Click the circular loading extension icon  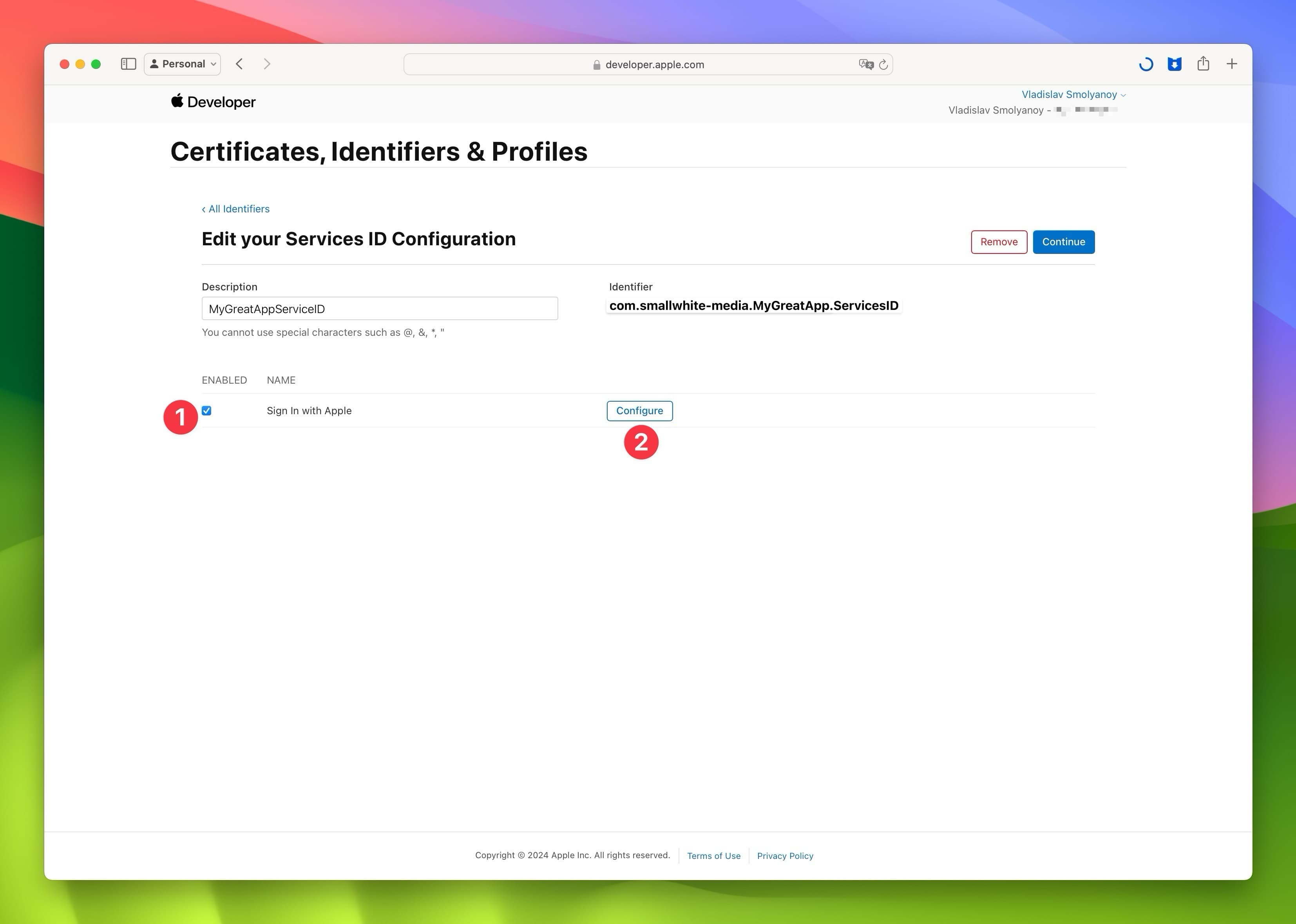pyautogui.click(x=1146, y=64)
